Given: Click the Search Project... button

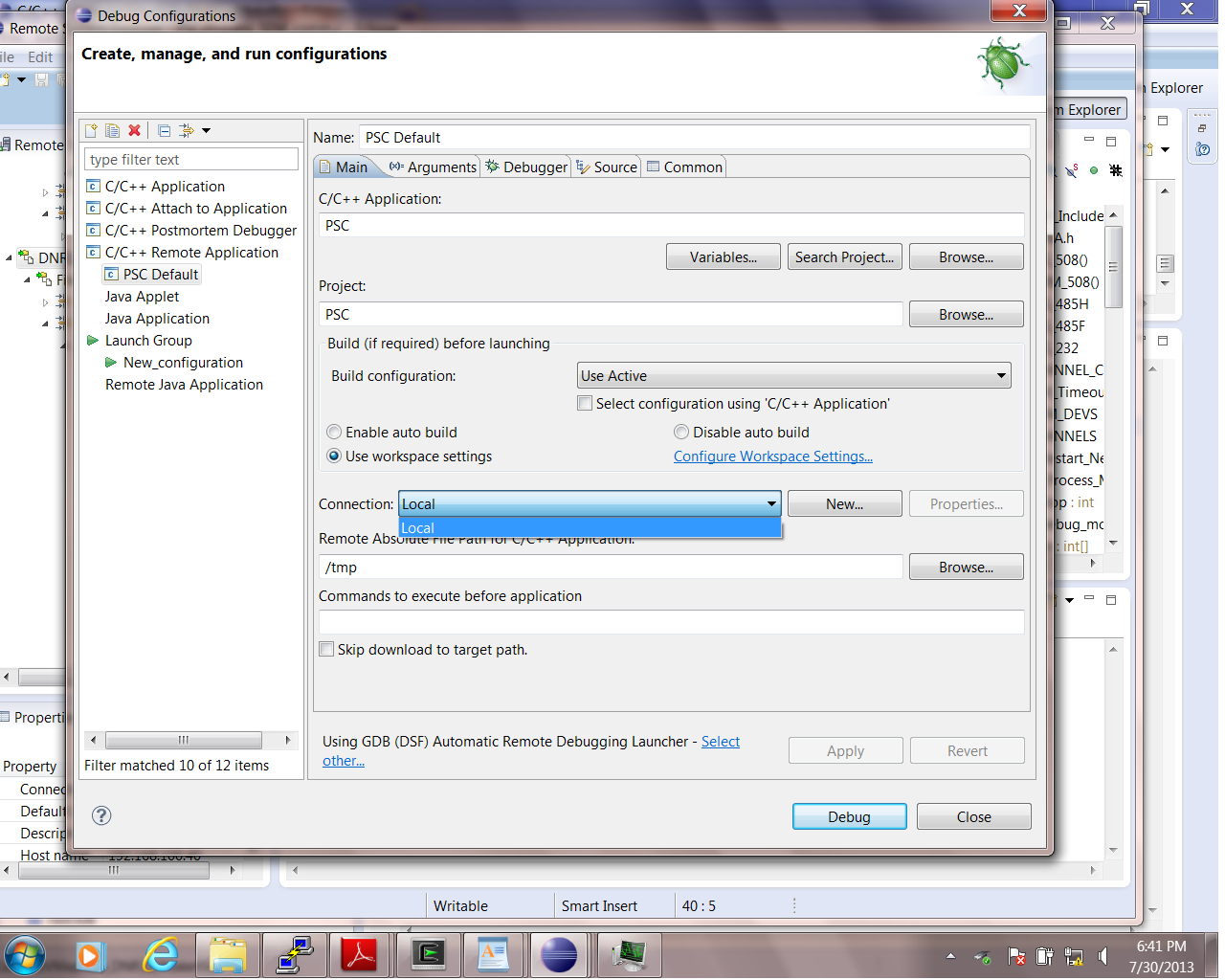Looking at the screenshot, I should pyautogui.click(x=845, y=257).
